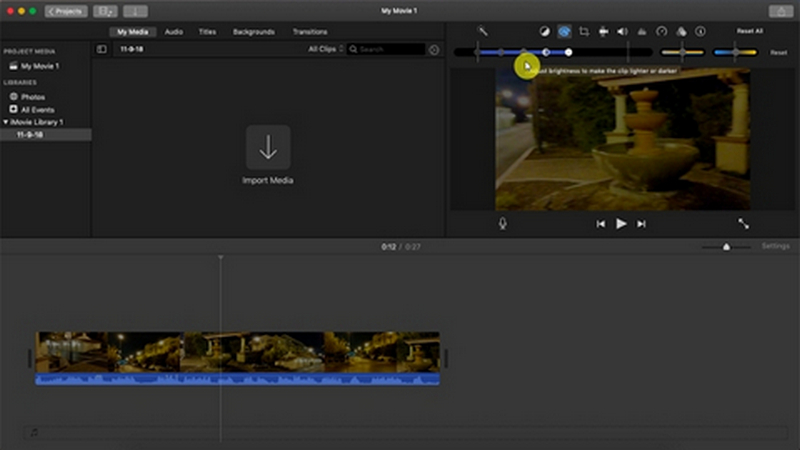Collapse the iMovie Library 1 triangle

[x=6, y=122]
